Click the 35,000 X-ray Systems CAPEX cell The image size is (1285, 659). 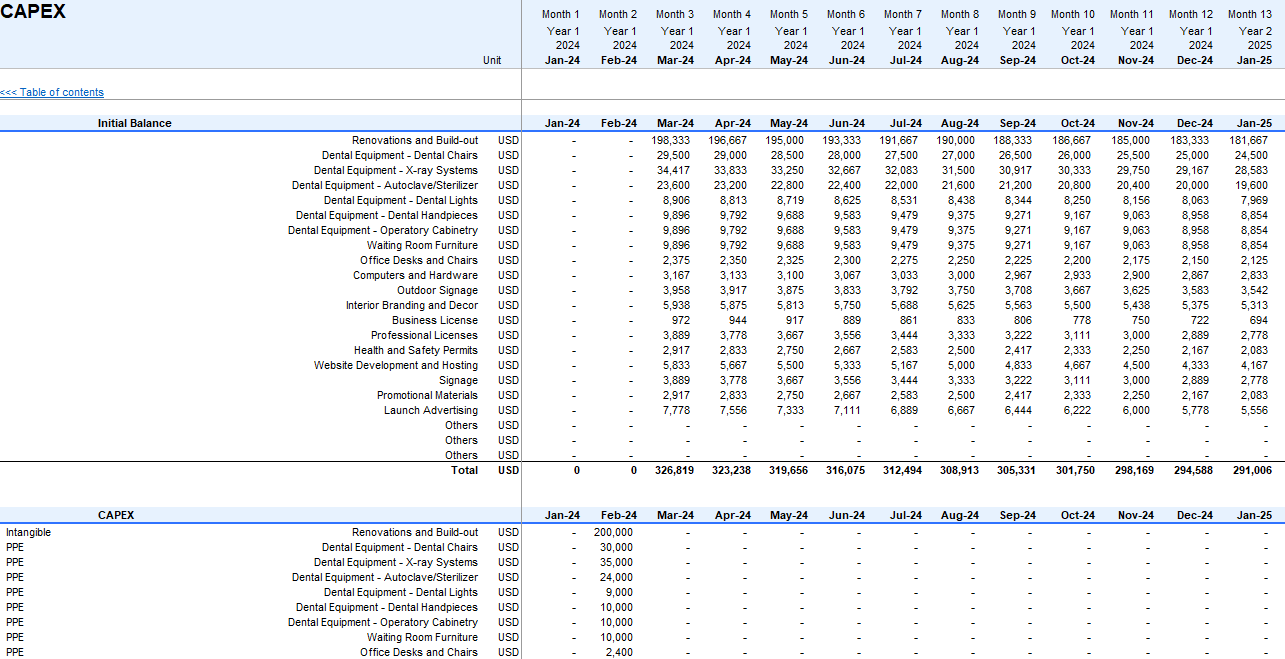click(x=616, y=562)
